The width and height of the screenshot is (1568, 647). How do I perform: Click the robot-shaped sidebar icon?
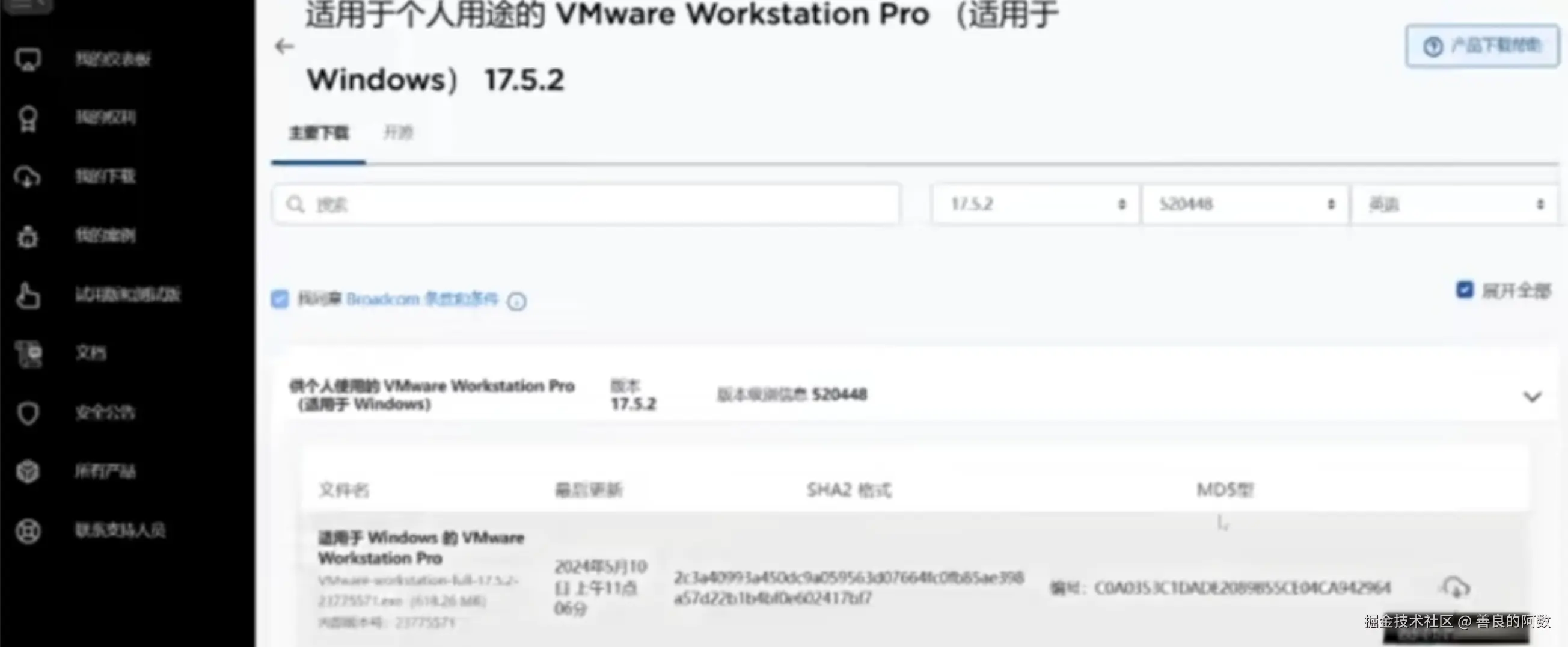click(28, 236)
